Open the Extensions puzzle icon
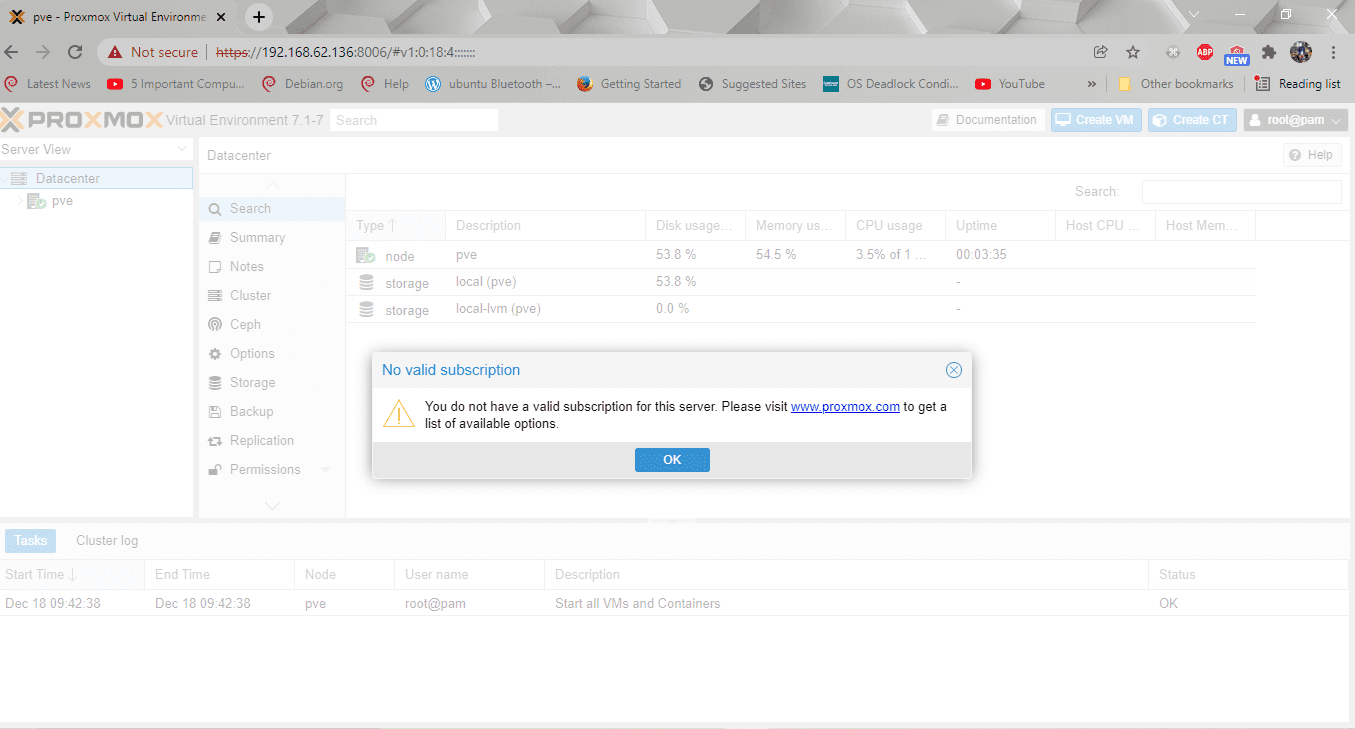This screenshot has width=1355, height=729. (x=1269, y=52)
